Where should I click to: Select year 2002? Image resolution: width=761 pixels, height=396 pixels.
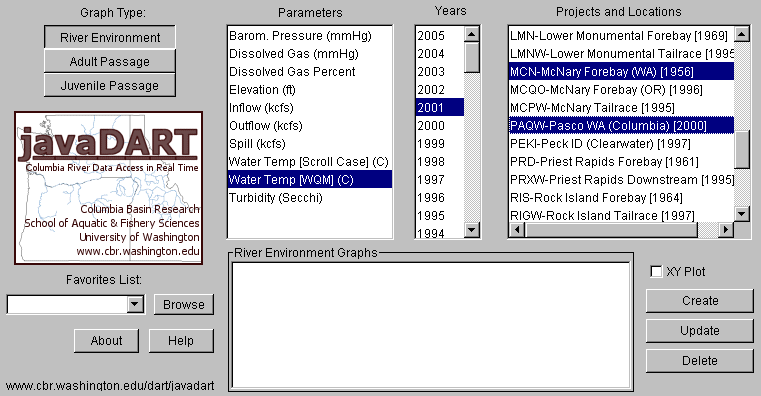point(440,90)
